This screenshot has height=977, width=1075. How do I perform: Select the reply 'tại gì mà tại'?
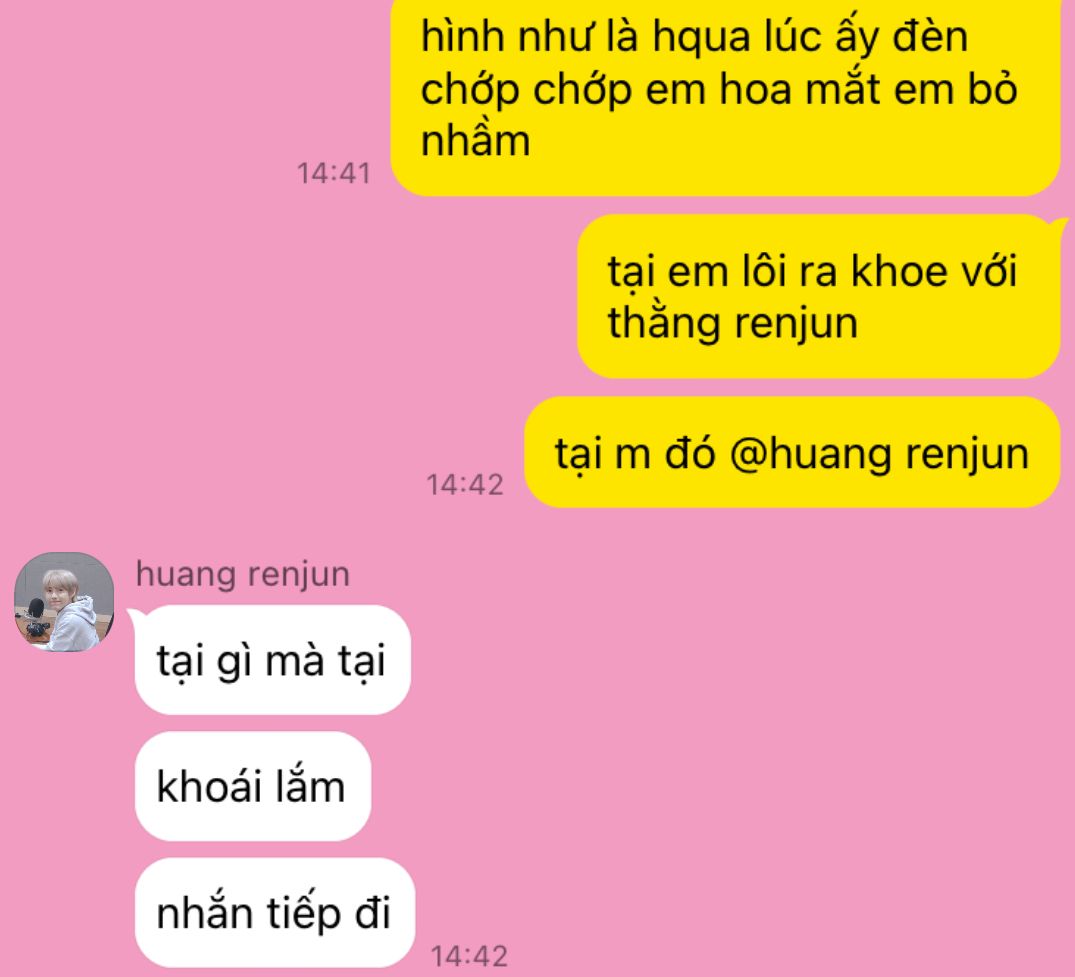click(273, 660)
